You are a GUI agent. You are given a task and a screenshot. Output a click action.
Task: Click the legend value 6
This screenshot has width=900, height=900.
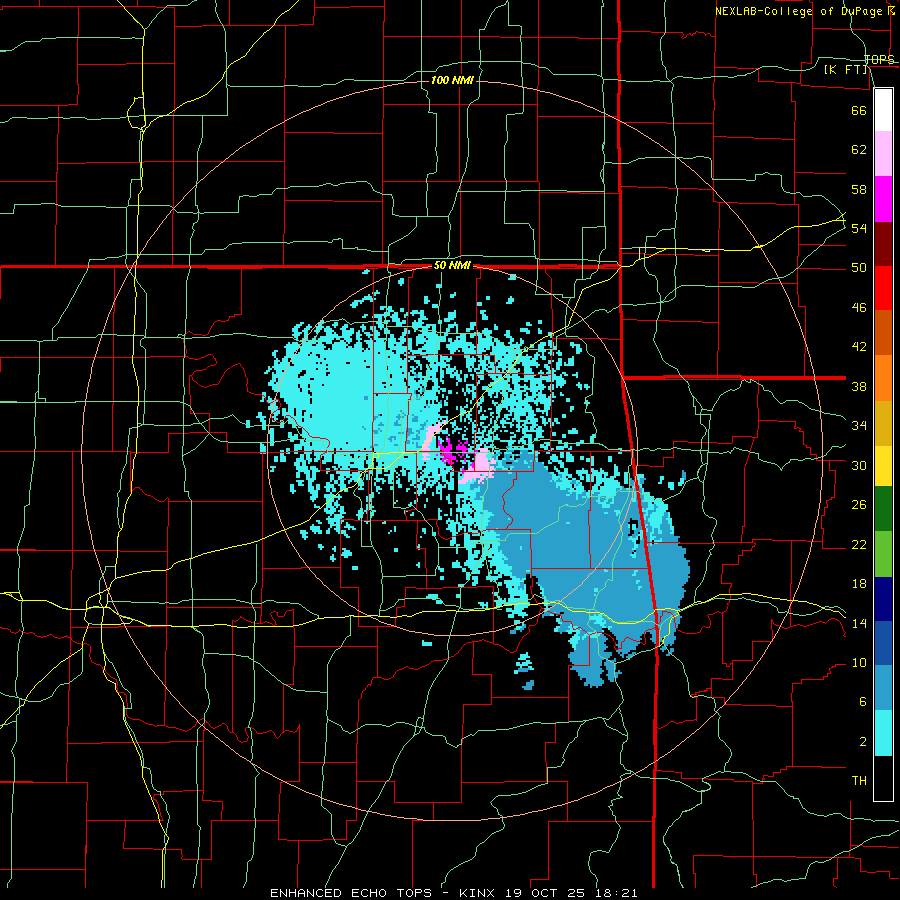click(863, 702)
